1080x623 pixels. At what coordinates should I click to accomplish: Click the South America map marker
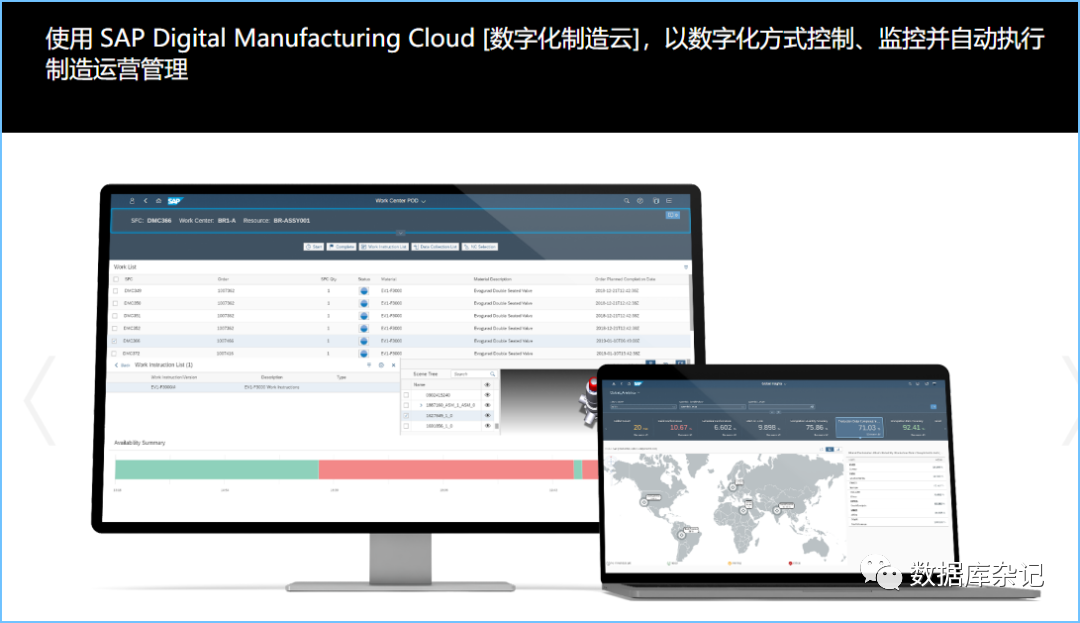coord(681,535)
